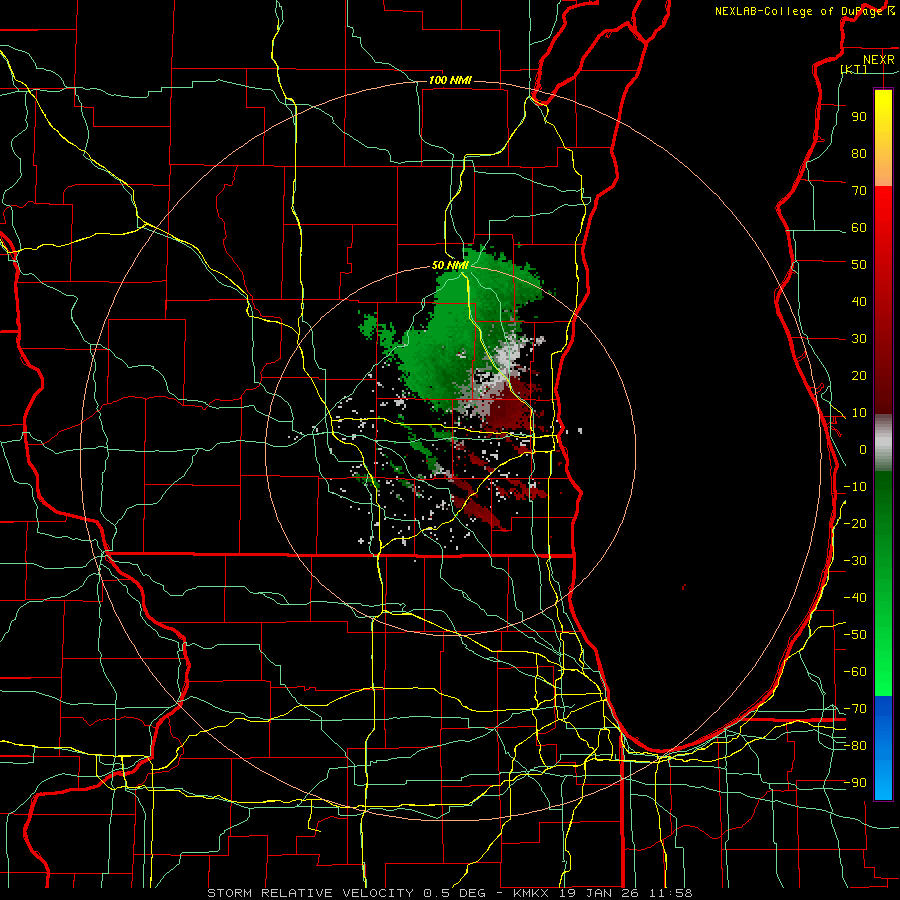900x900 pixels.
Task: Click the positive "20" scale label
Action: [859, 375]
